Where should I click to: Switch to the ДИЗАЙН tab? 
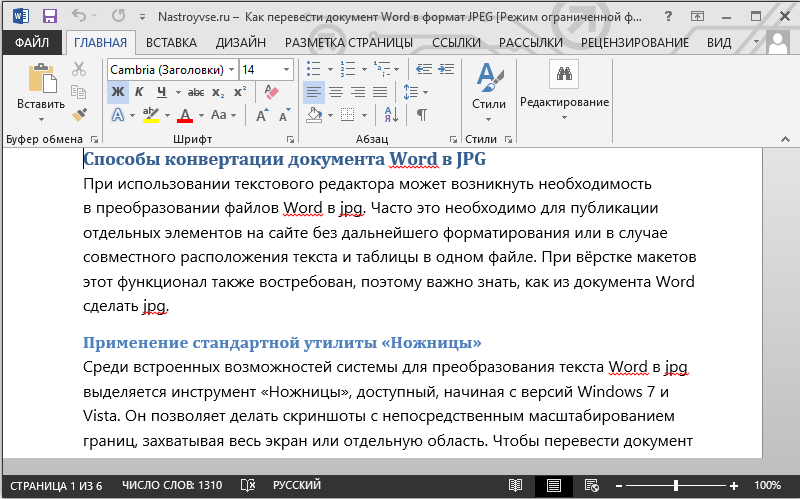tap(241, 43)
